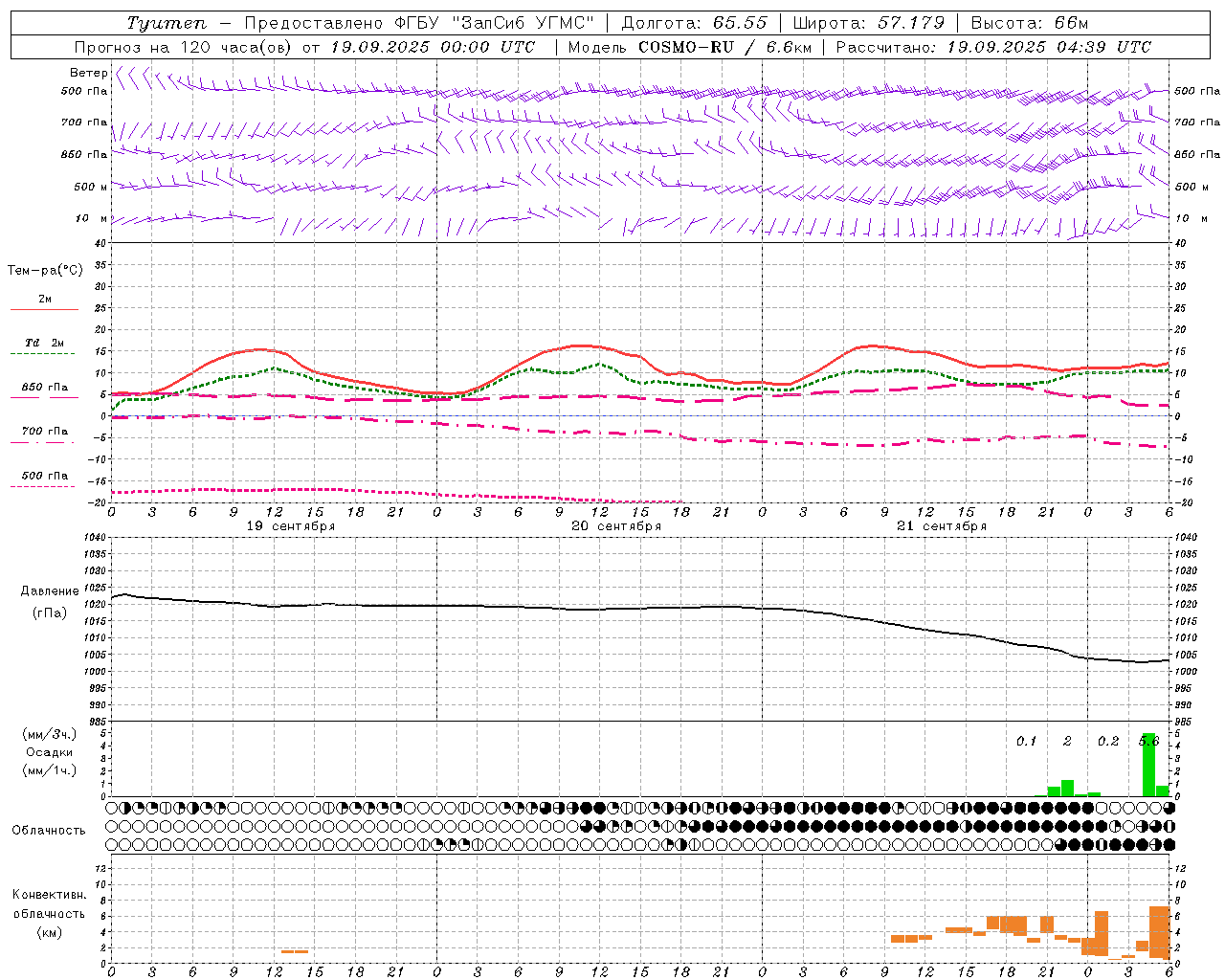Image resolution: width=1225 pixels, height=980 pixels.
Task: Click the small orange bar near hour 12-15
Action: coord(295,951)
